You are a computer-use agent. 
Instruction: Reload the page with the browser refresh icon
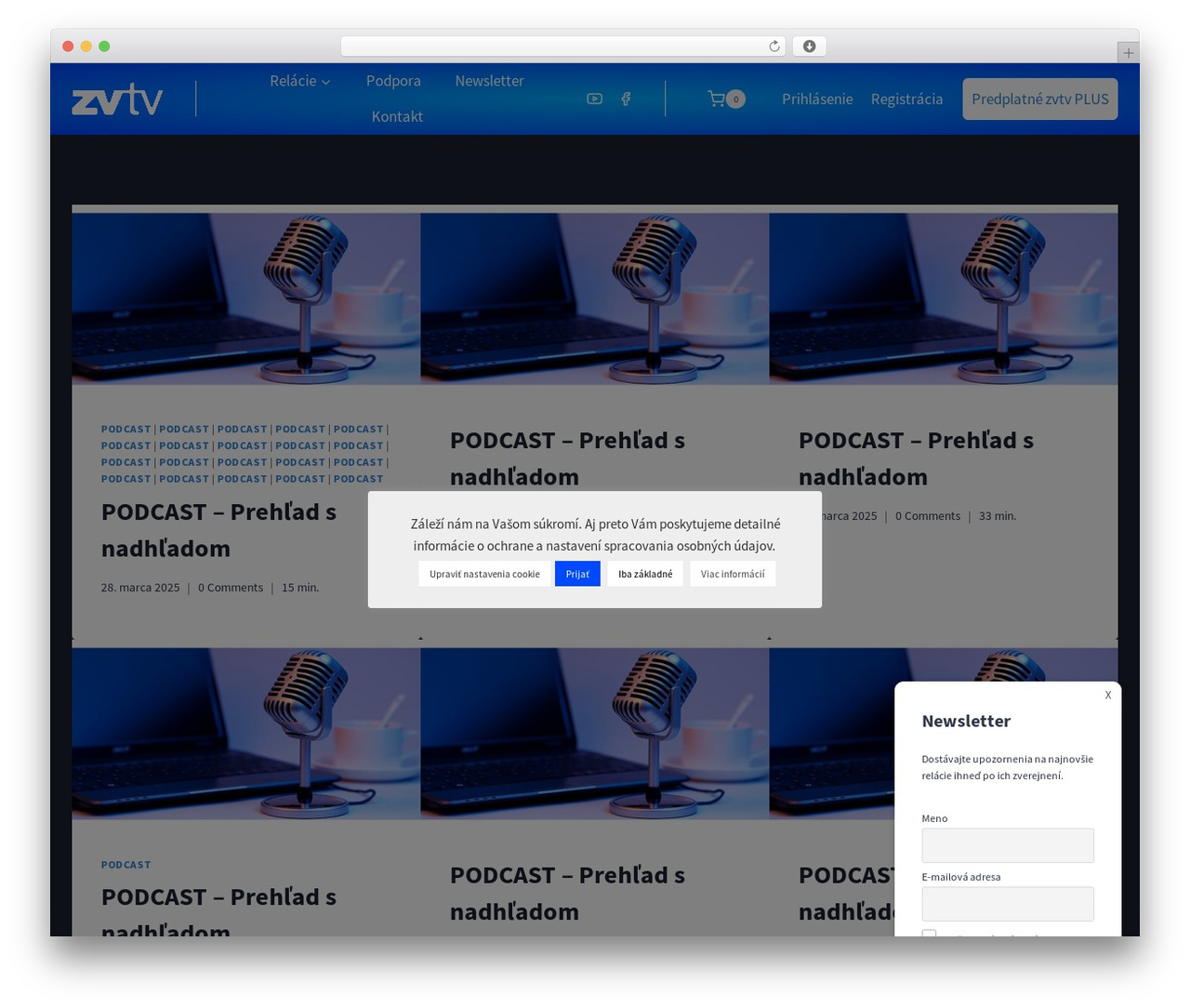(774, 46)
